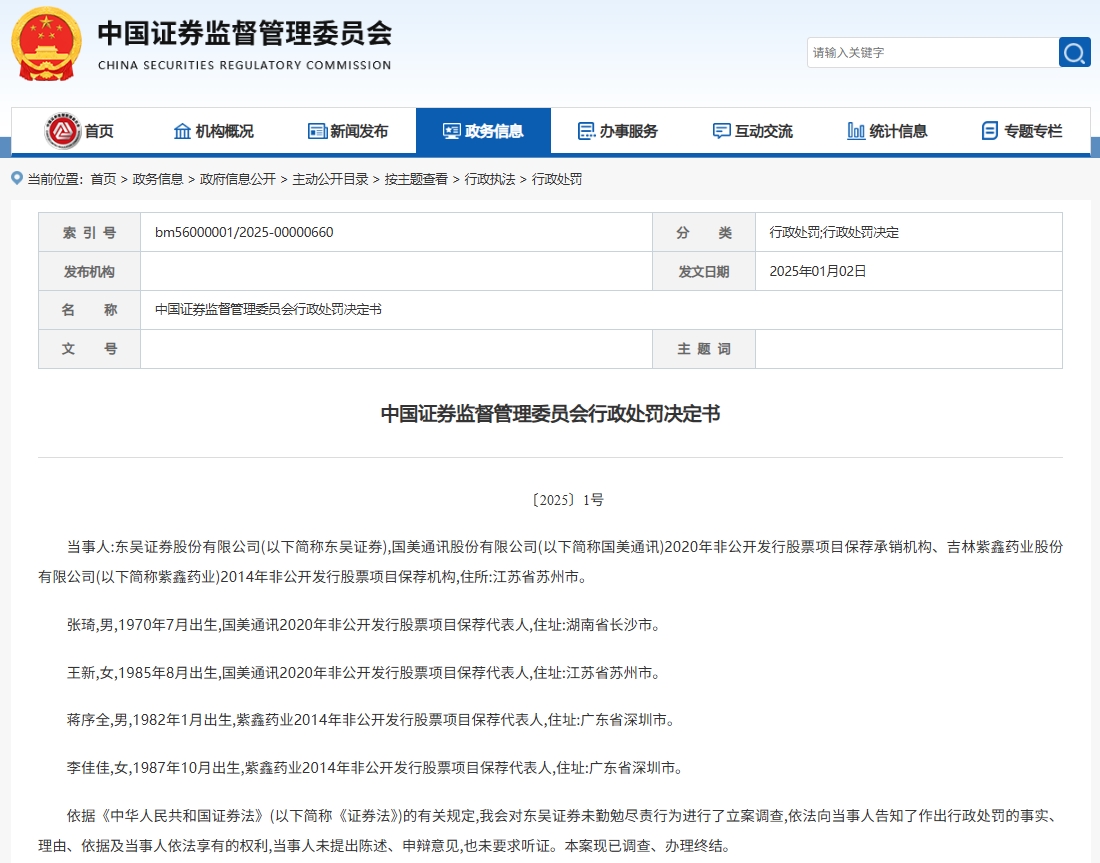Viewport: 1100px width, 863px height.
Task: Focus the keyword search input field
Action: [x=932, y=53]
